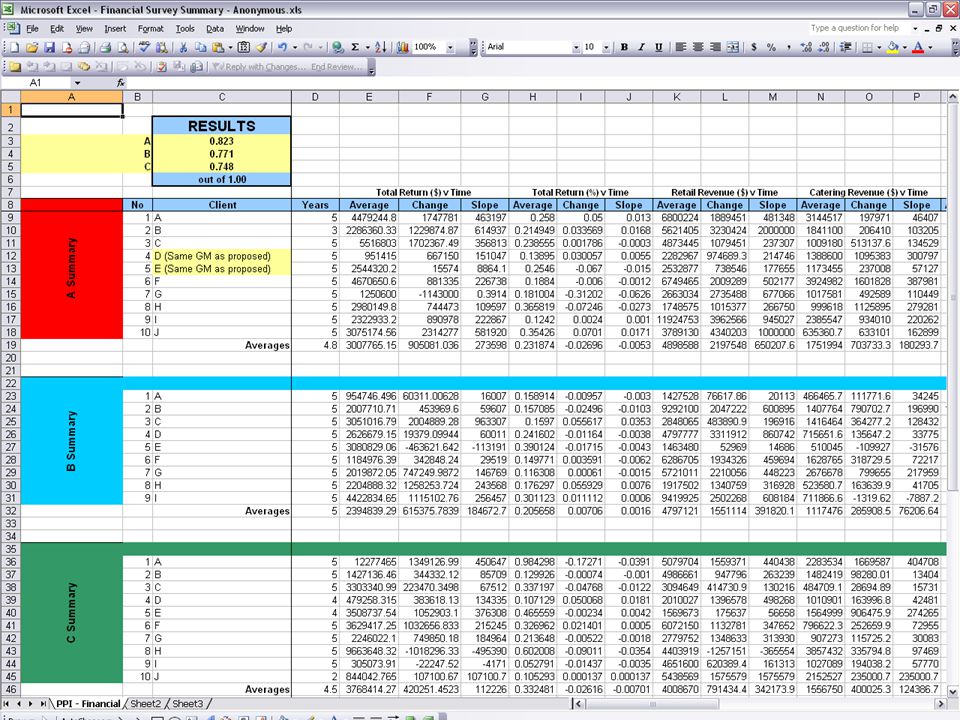Viewport: 960px width, 720px height.
Task: Switch to the Sheet2 tab
Action: coord(145,703)
